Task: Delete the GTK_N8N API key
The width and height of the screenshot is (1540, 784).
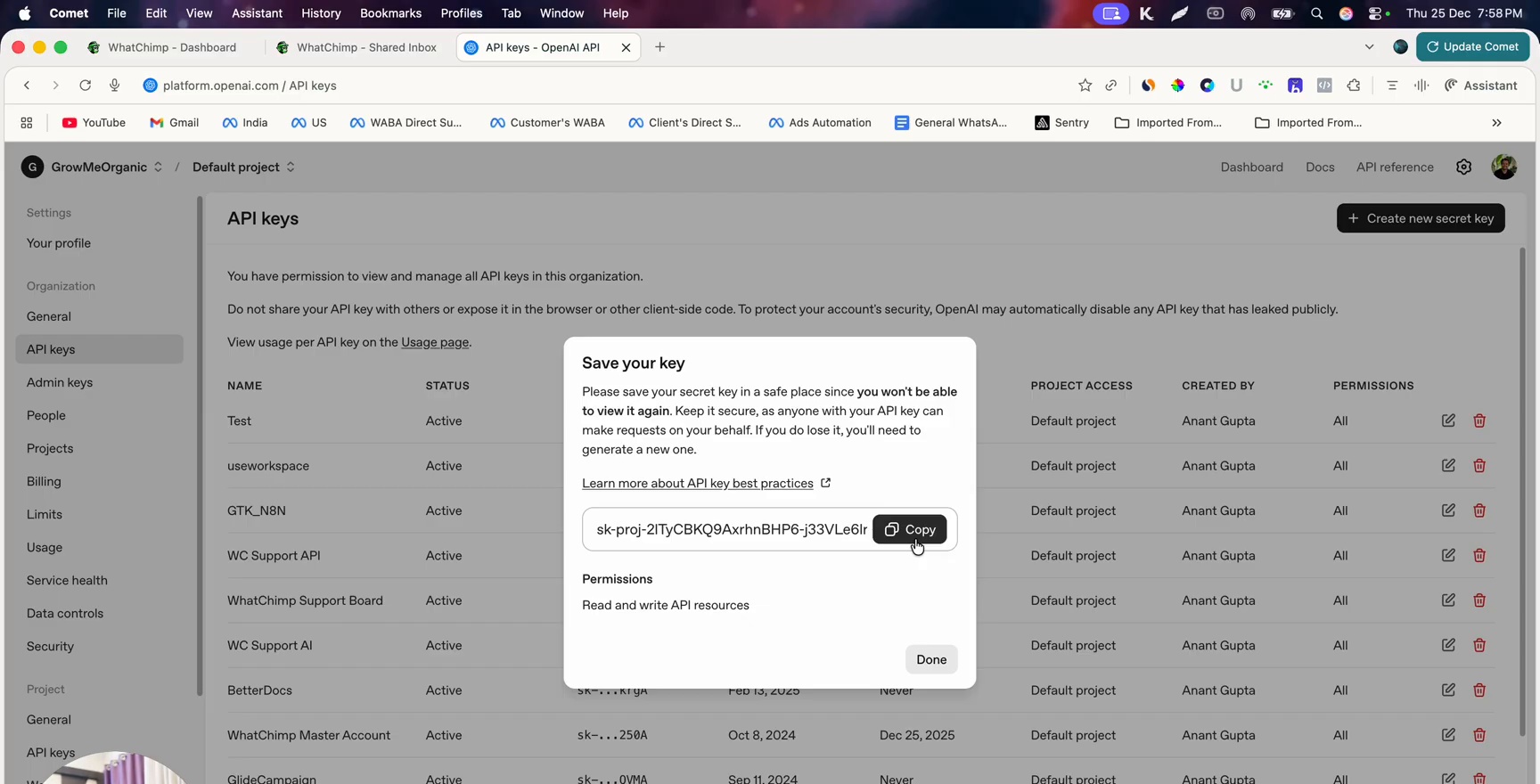Action: click(1479, 510)
